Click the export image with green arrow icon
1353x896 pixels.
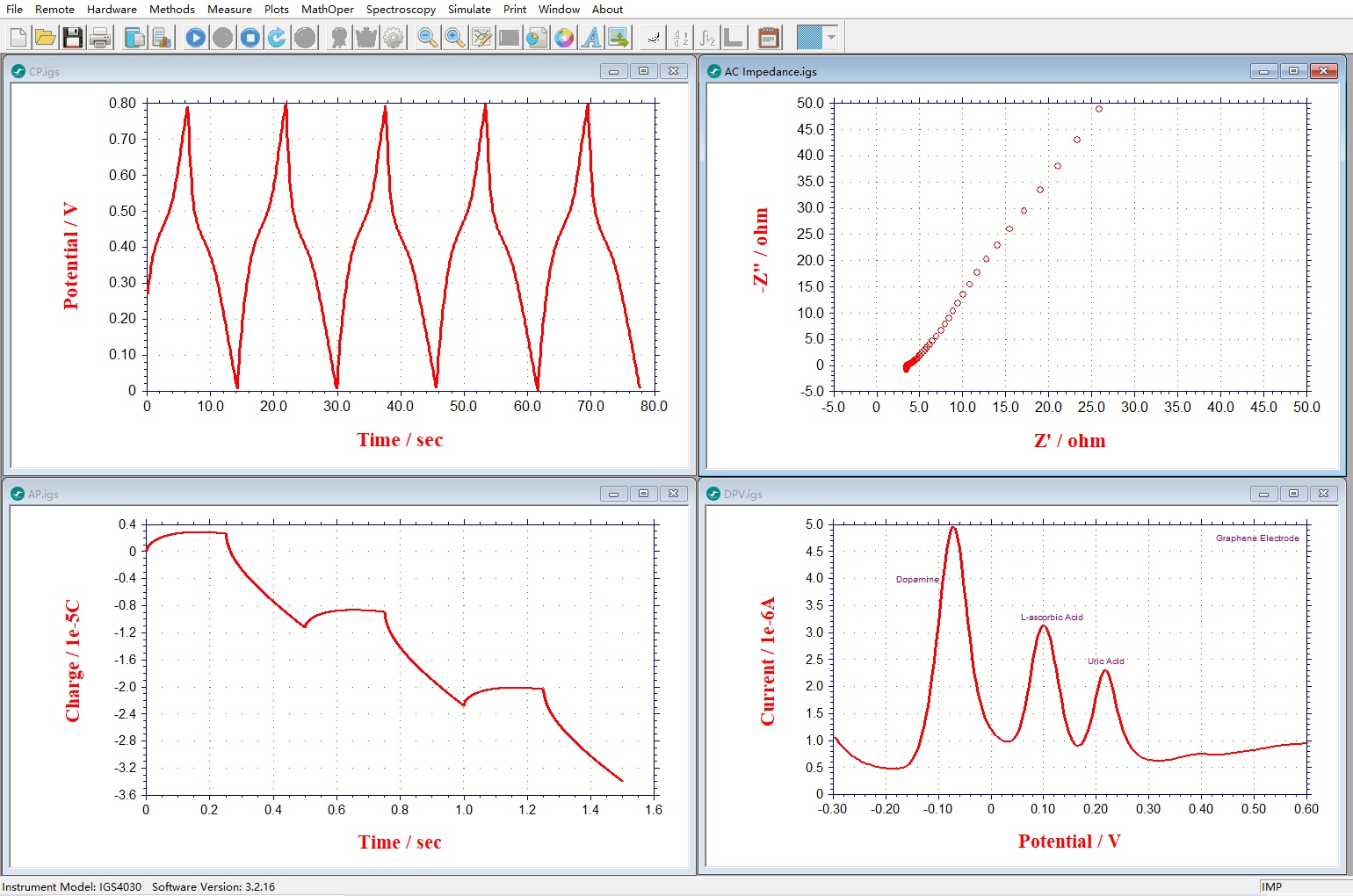[x=619, y=38]
